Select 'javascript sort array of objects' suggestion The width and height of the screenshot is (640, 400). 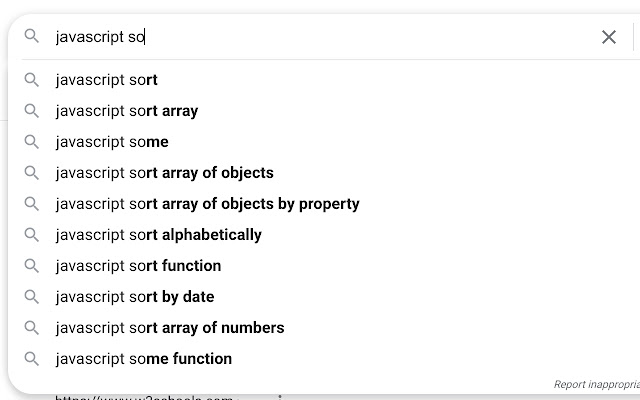coord(164,173)
